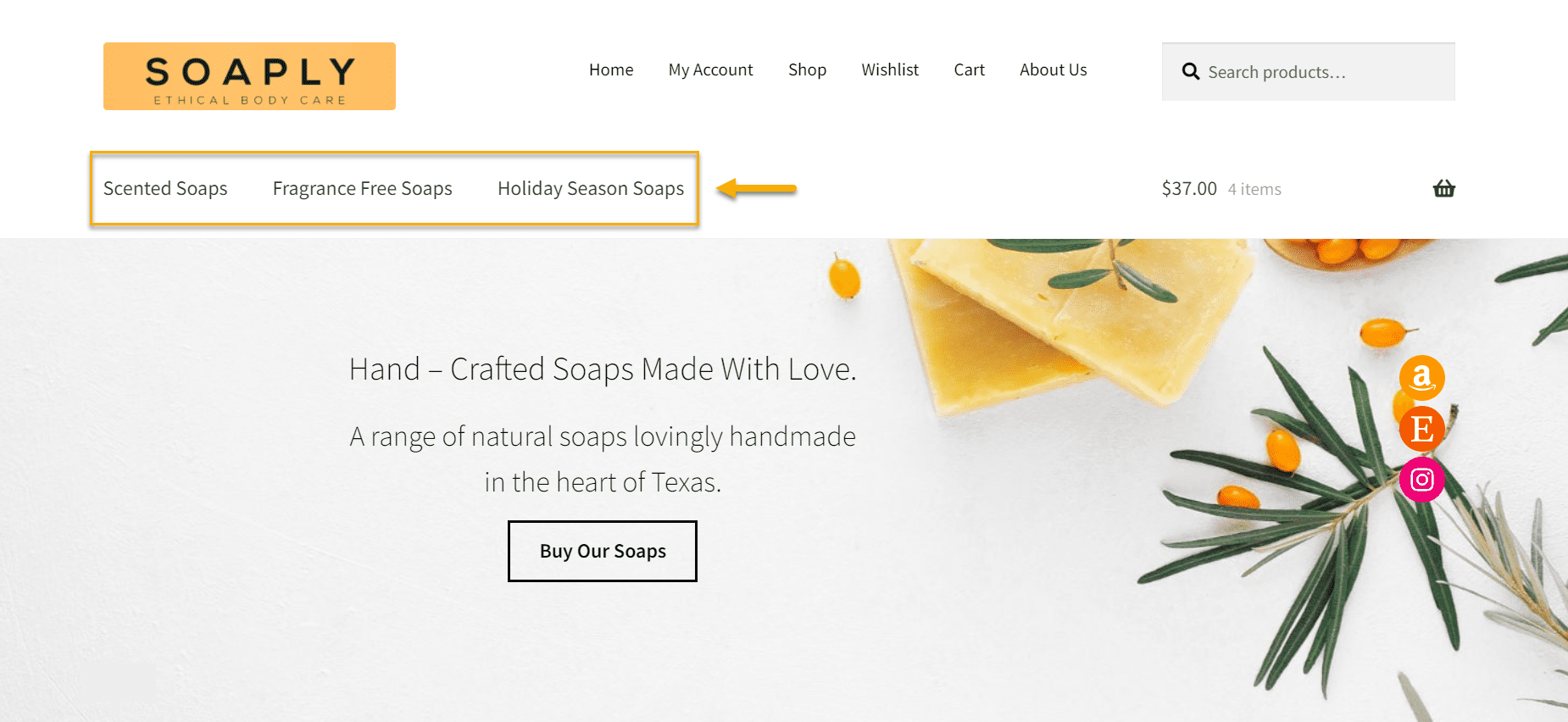The width and height of the screenshot is (1568, 722).
Task: Select the Holiday Season Soaps category
Action: click(x=591, y=188)
